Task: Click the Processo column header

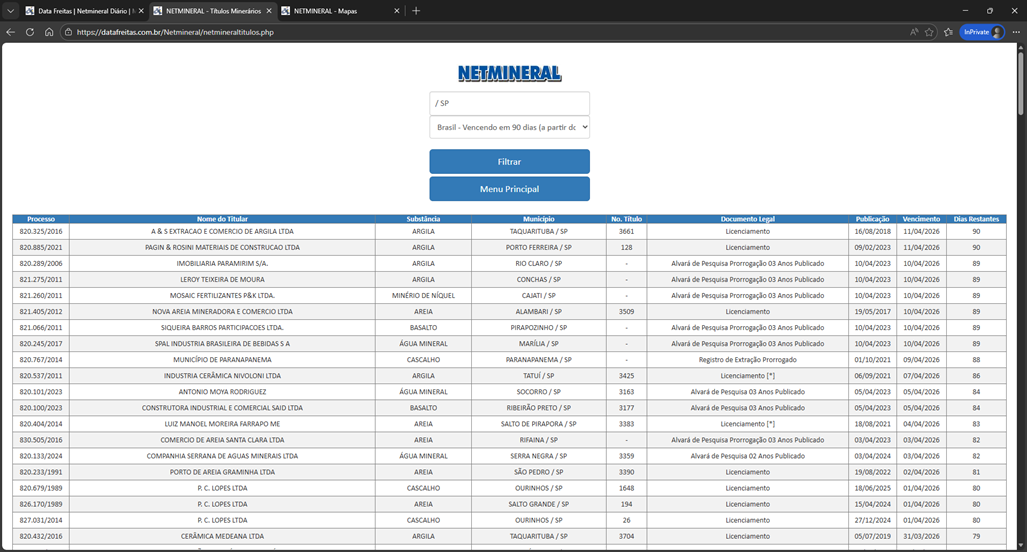Action: (x=41, y=219)
